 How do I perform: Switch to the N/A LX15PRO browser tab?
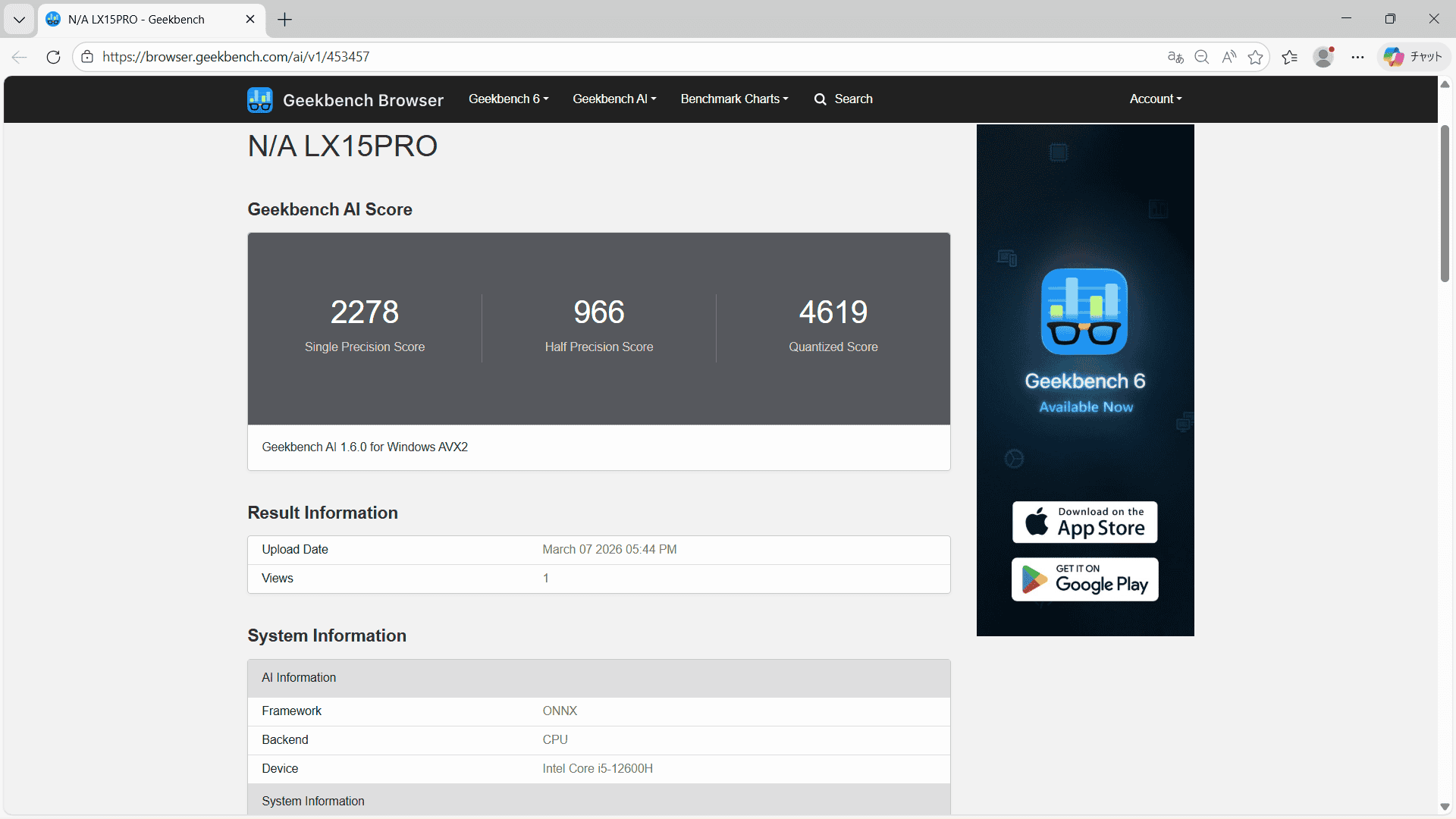136,20
